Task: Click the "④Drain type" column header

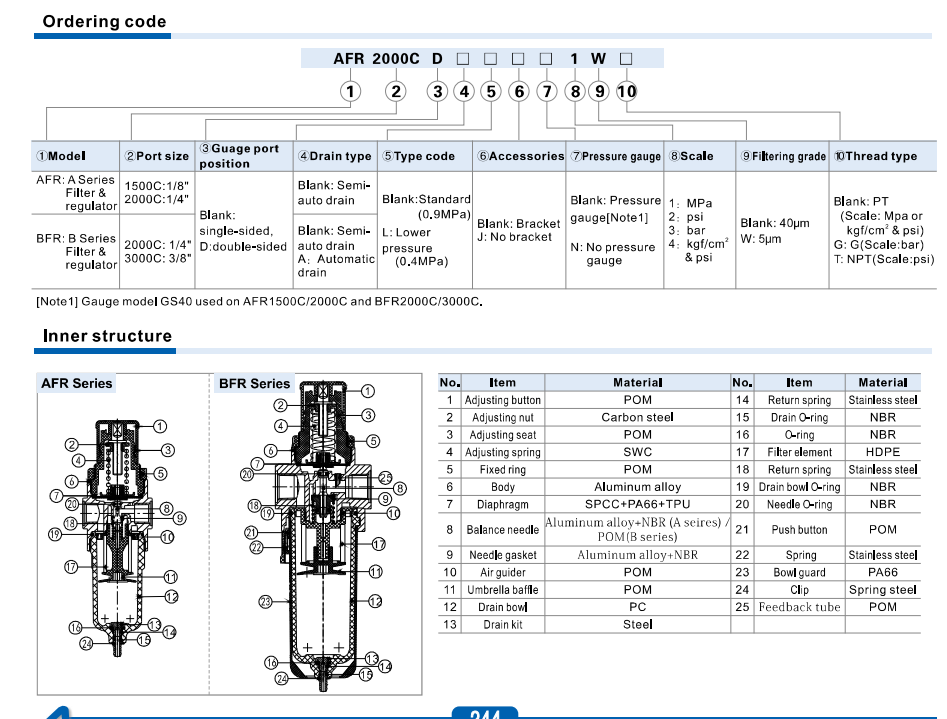Action: [x=335, y=156]
